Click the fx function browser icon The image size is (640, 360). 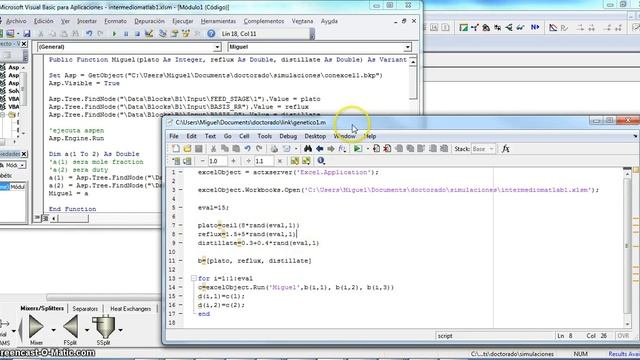click(505, 149)
